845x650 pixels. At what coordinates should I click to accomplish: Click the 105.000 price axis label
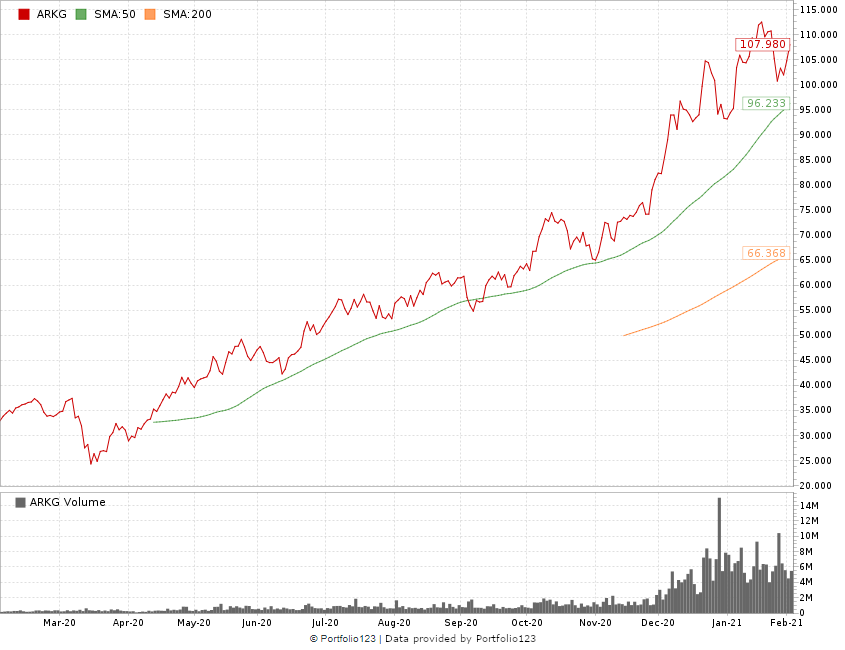[819, 60]
